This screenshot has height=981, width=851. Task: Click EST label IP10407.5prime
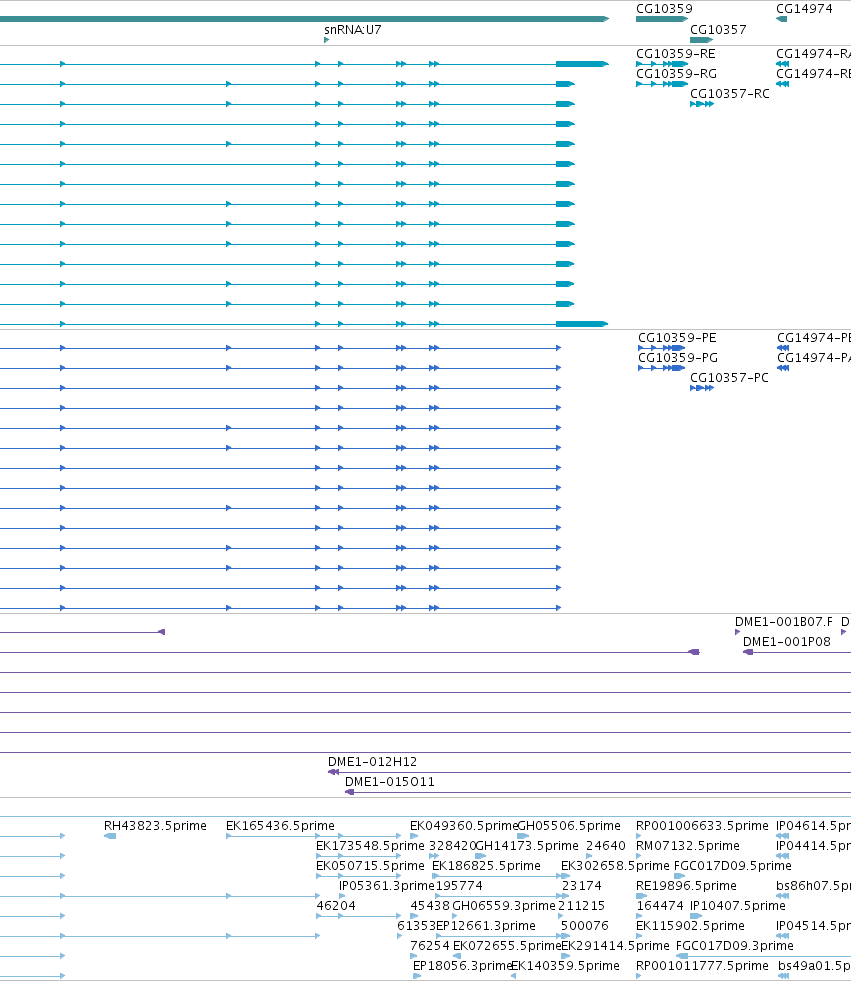pyautogui.click(x=738, y=906)
